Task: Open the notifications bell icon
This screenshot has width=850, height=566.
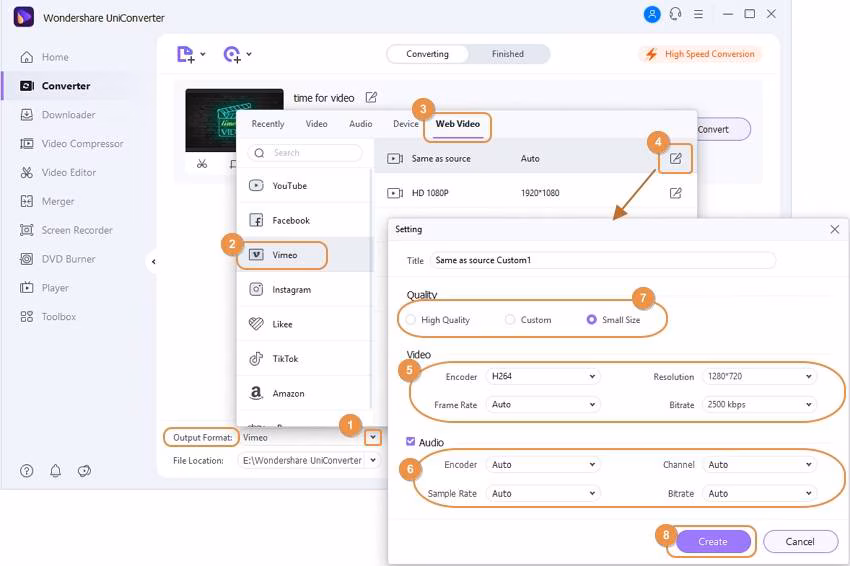Action: pos(55,471)
